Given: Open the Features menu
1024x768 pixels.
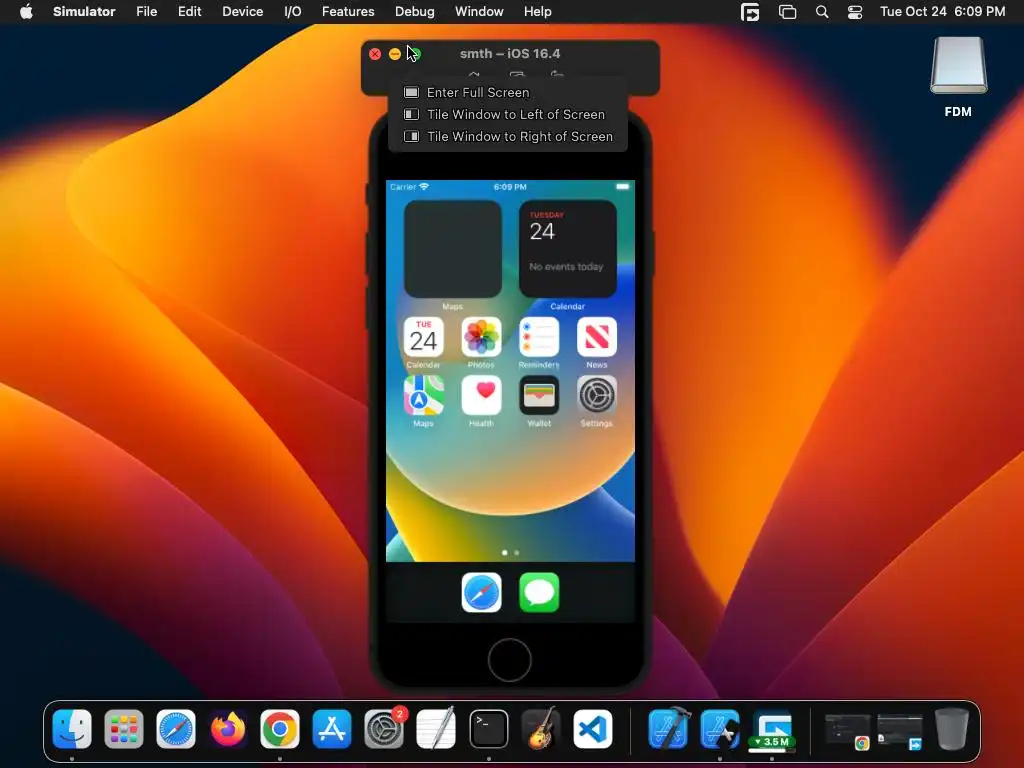Looking at the screenshot, I should 348,12.
